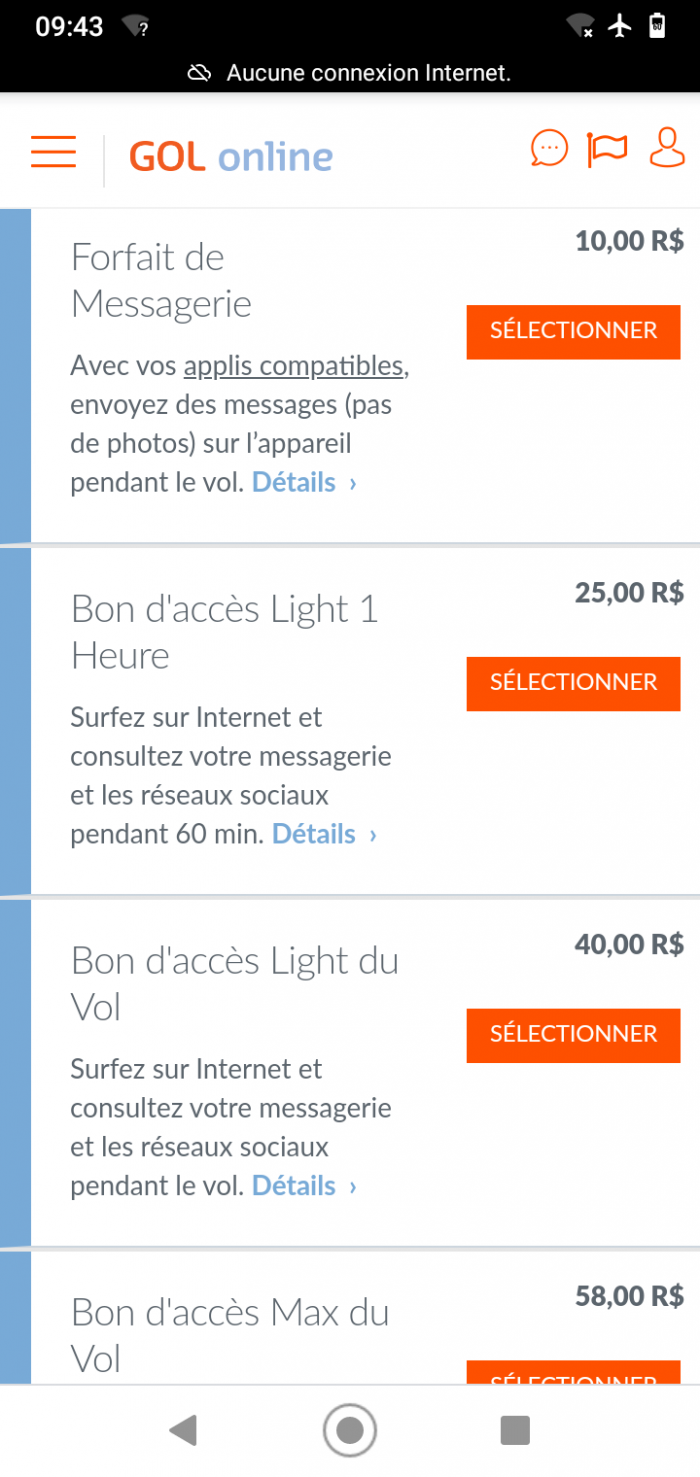Expand Détails for Light du Vol
This screenshot has height=1477, width=700.
(x=303, y=1187)
